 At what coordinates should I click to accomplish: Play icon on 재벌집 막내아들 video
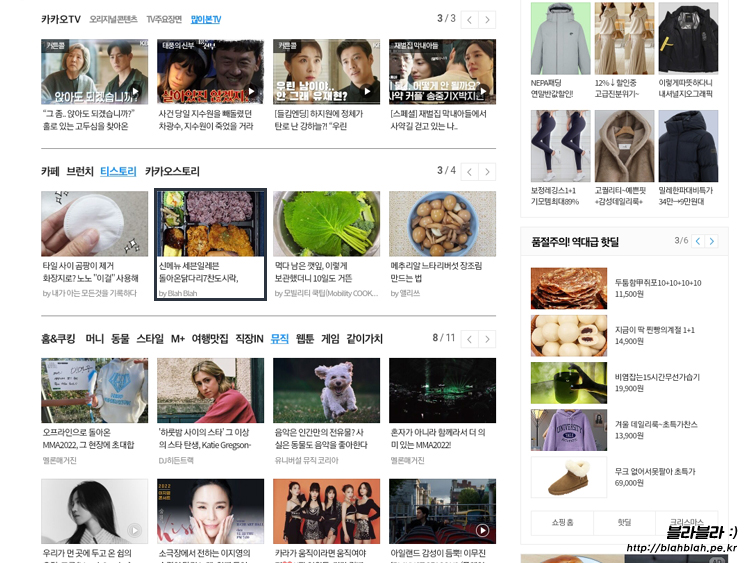point(484,91)
